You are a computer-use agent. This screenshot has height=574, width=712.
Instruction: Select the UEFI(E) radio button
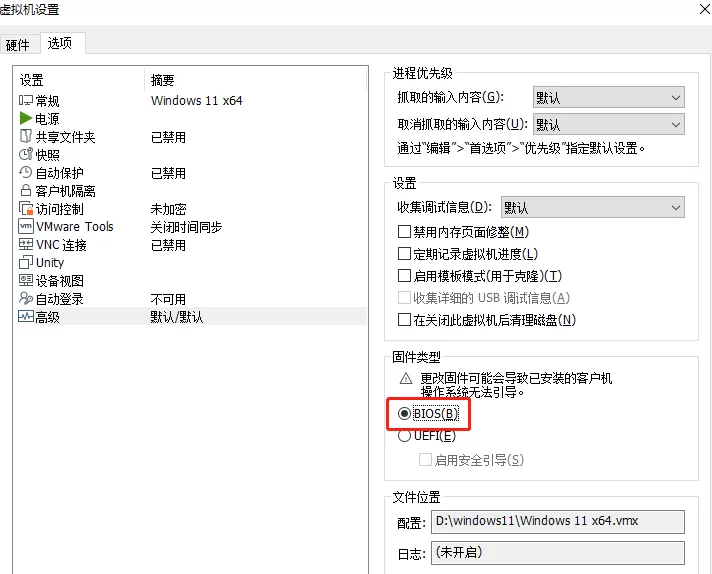click(404, 436)
